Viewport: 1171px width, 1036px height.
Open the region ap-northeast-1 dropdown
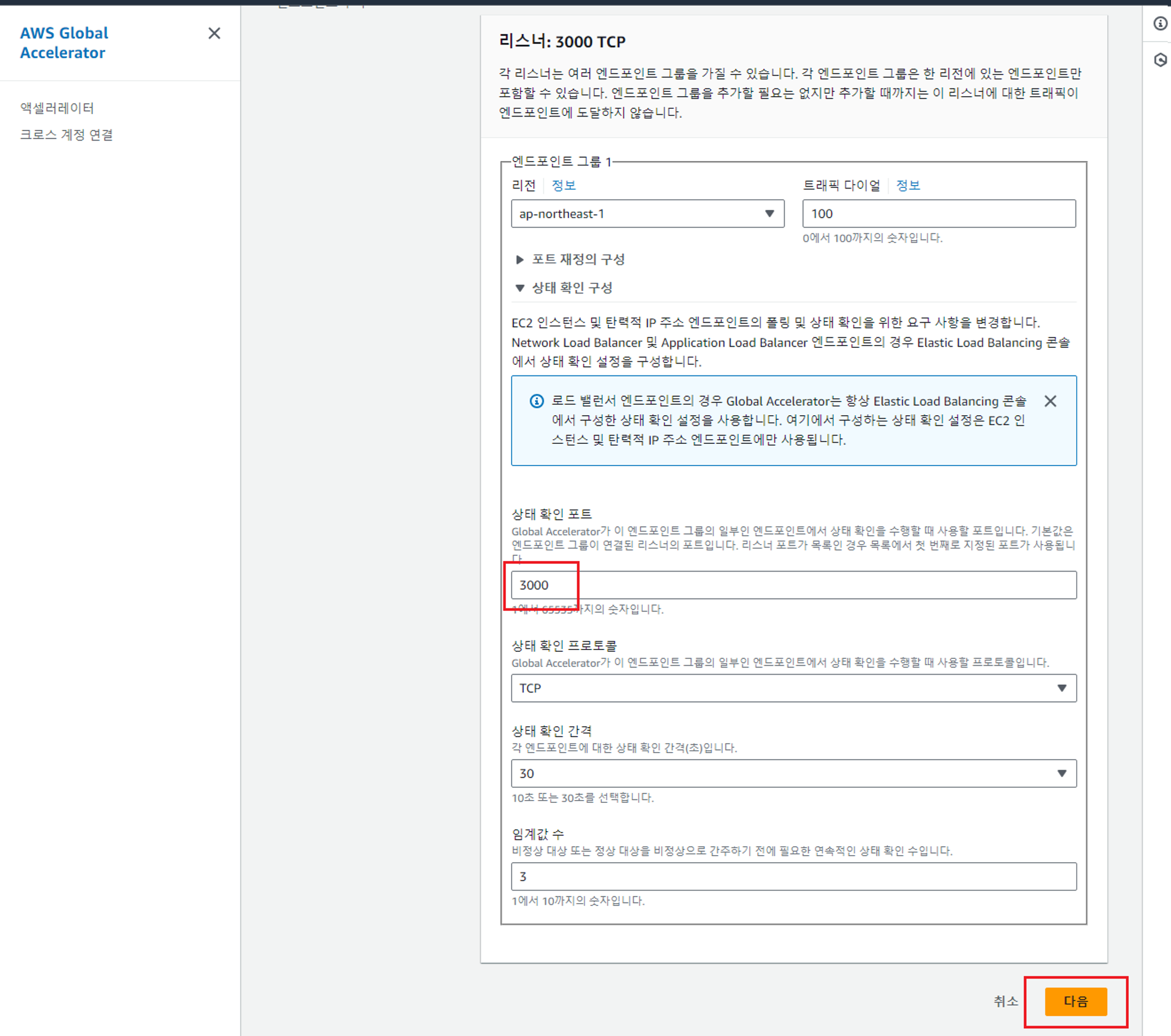point(647,214)
